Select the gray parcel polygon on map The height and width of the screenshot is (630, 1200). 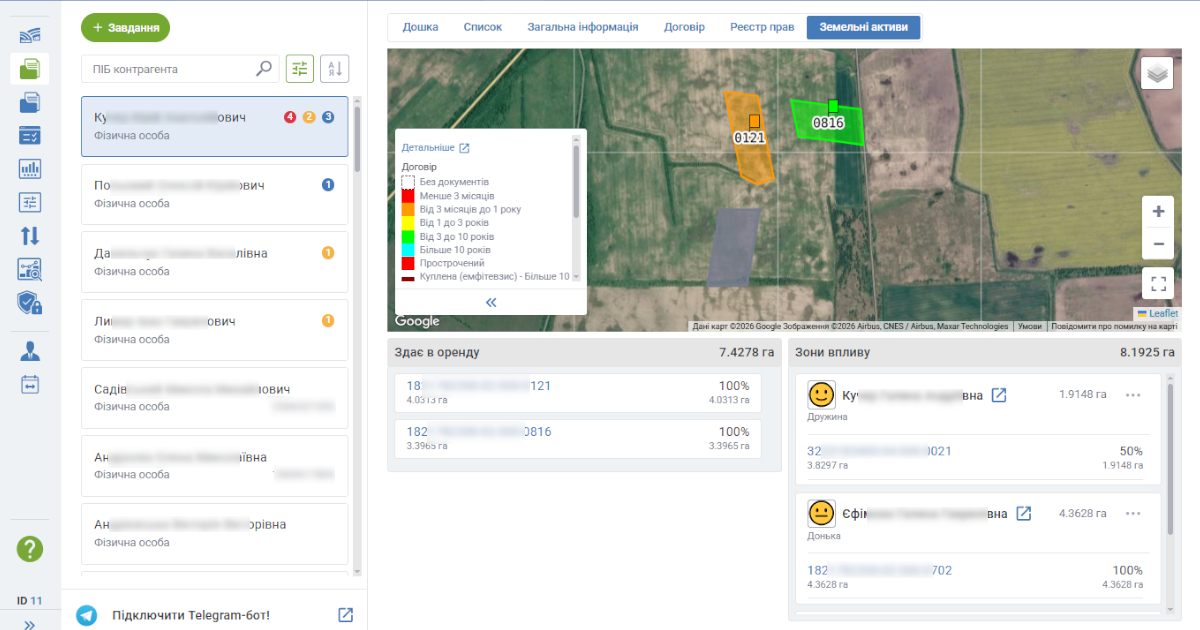733,247
